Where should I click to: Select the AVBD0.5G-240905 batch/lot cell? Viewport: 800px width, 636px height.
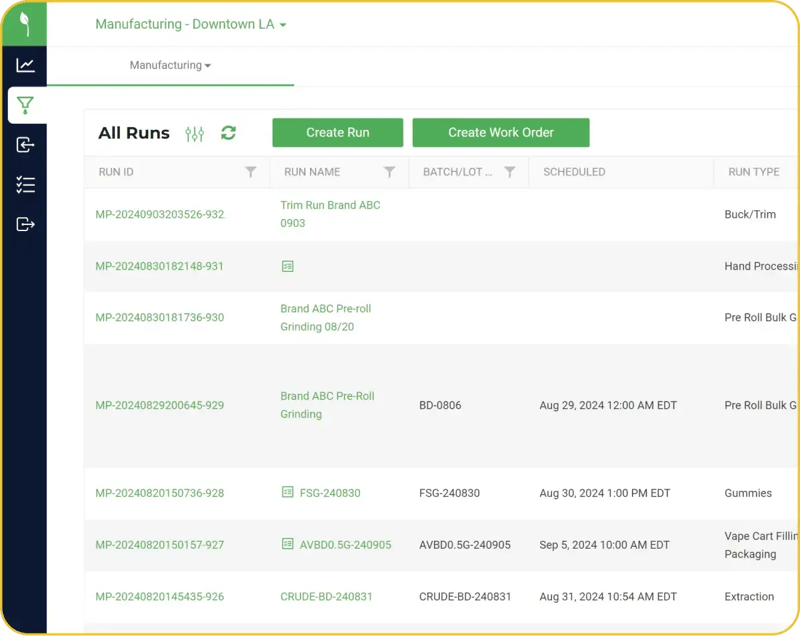465,545
